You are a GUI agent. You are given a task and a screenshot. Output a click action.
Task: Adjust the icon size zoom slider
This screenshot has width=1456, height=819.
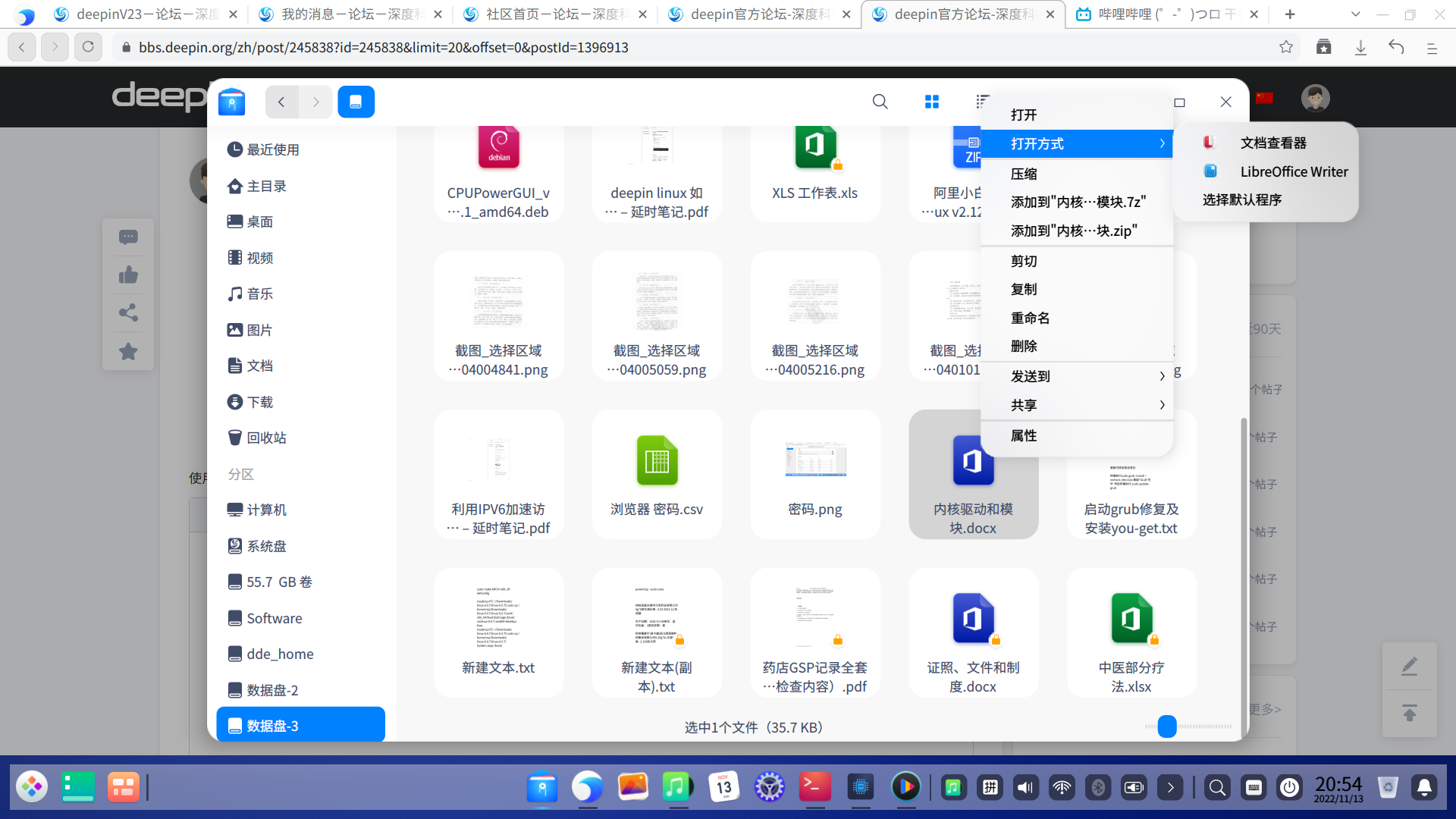click(x=1167, y=726)
